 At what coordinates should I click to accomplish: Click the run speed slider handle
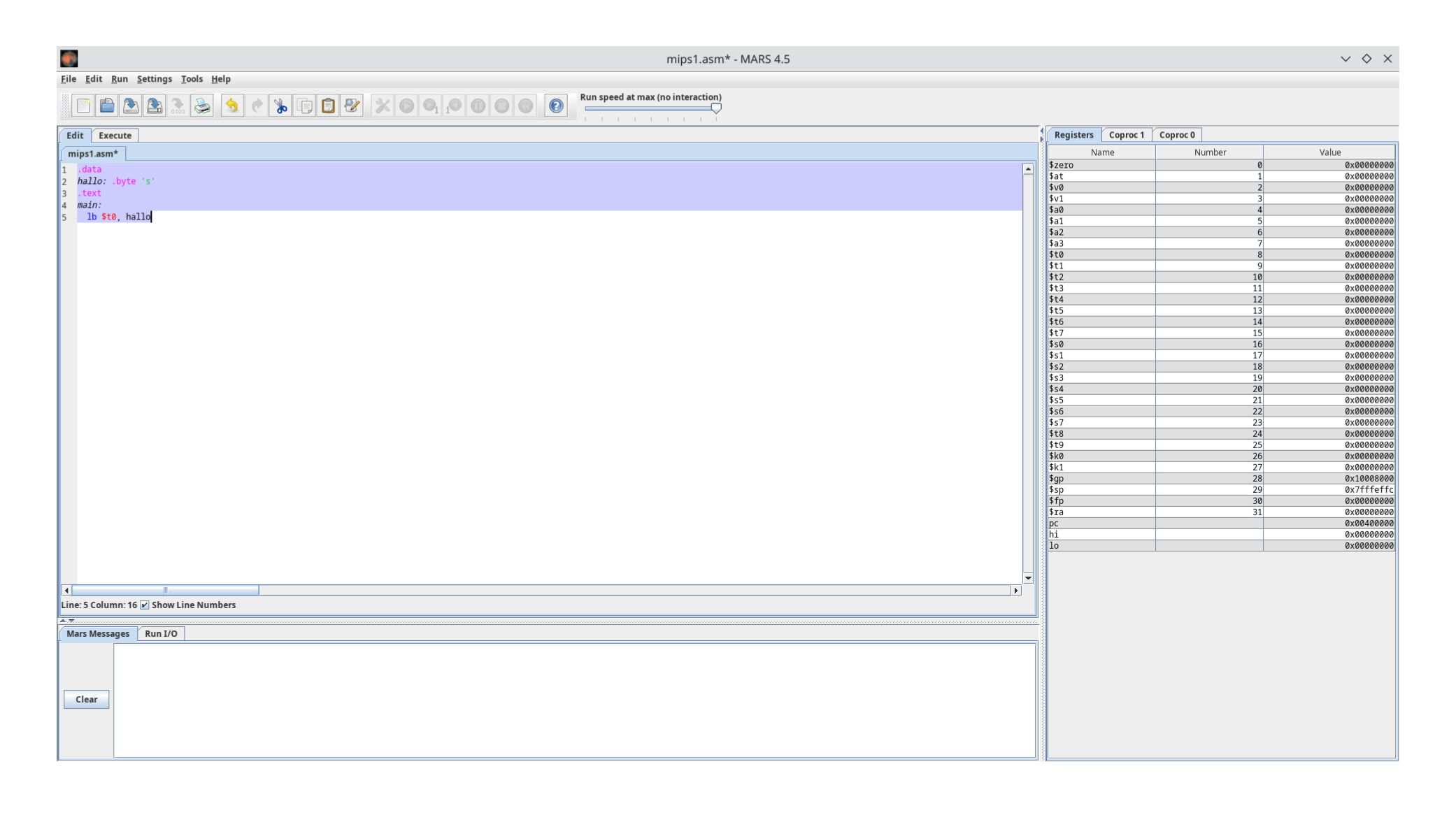(717, 108)
